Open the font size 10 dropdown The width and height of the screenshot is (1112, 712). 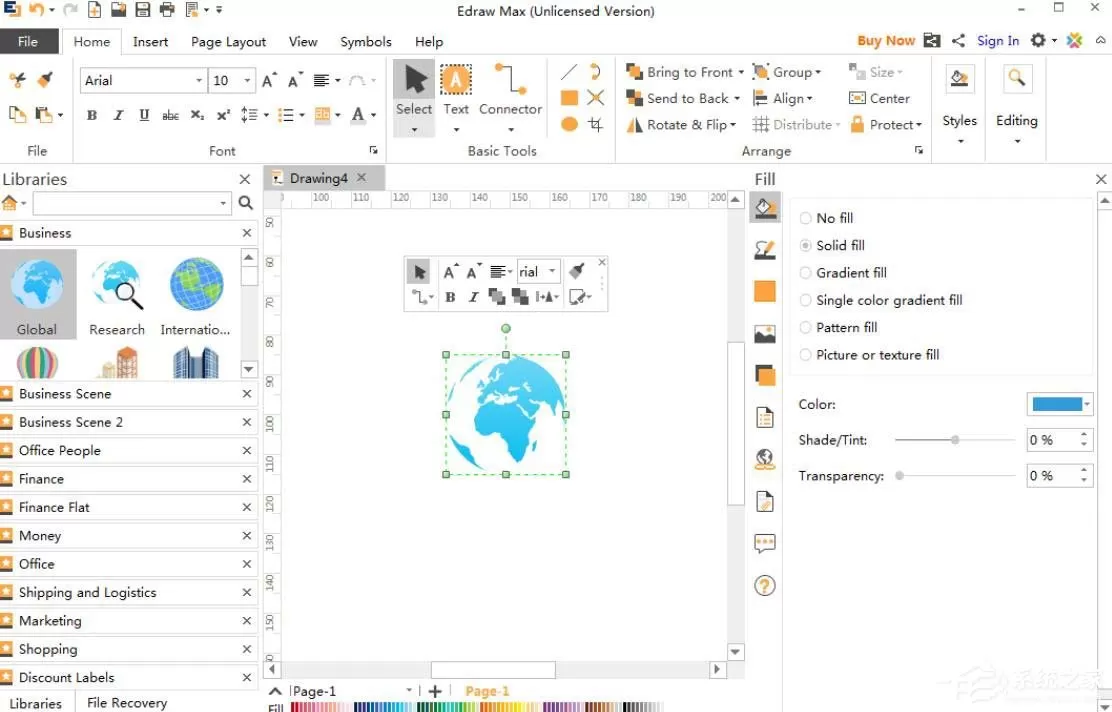pos(247,81)
